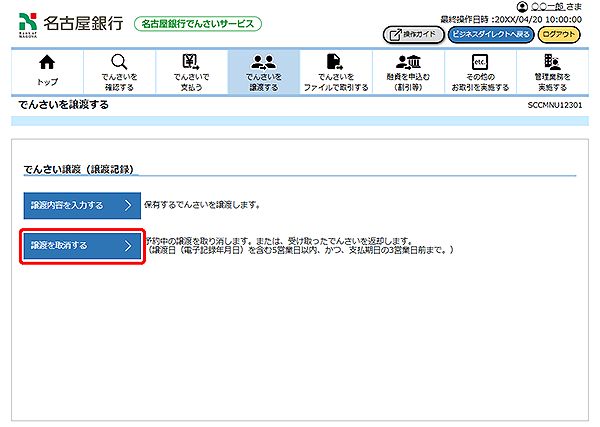Open the 操作ガイド button

pyautogui.click(x=412, y=33)
